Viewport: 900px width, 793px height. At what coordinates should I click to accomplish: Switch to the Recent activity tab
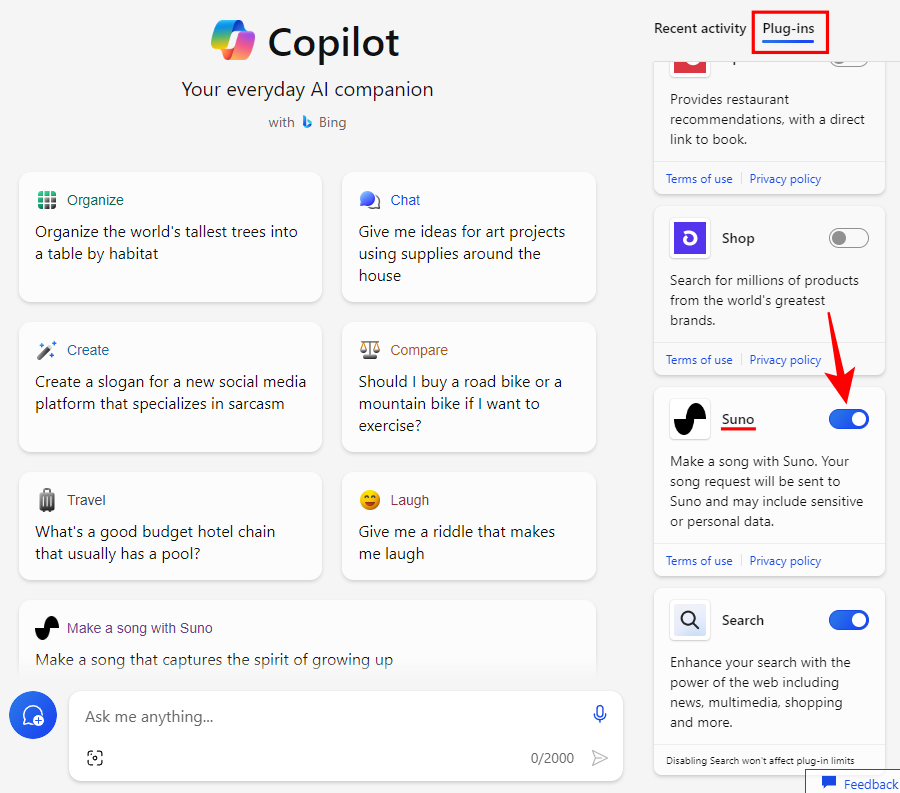coord(700,28)
